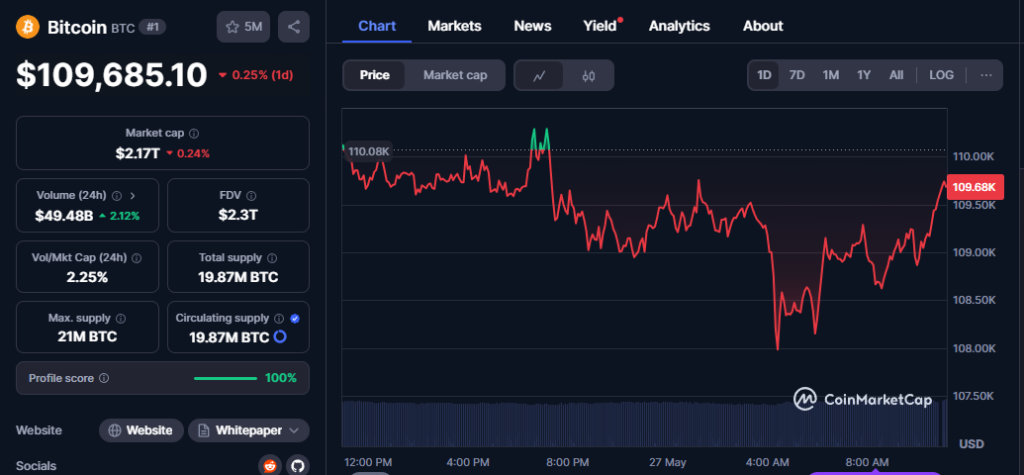Image resolution: width=1024 pixels, height=475 pixels.
Task: Open the Yield tab
Action: point(600,26)
